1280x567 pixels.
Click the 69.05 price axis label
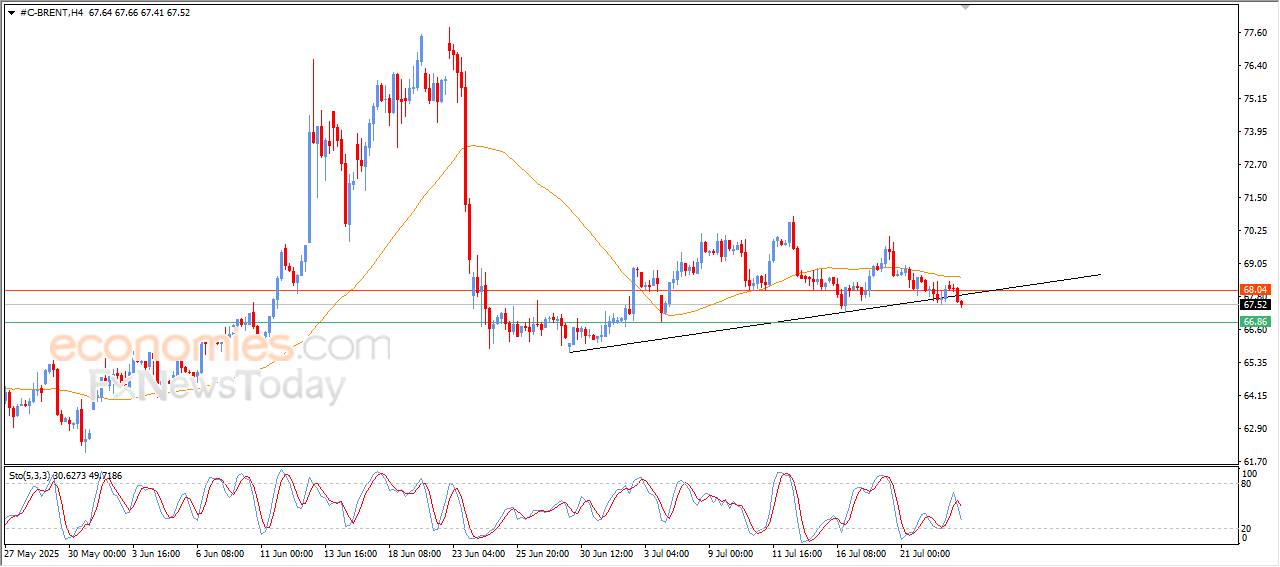1255,264
